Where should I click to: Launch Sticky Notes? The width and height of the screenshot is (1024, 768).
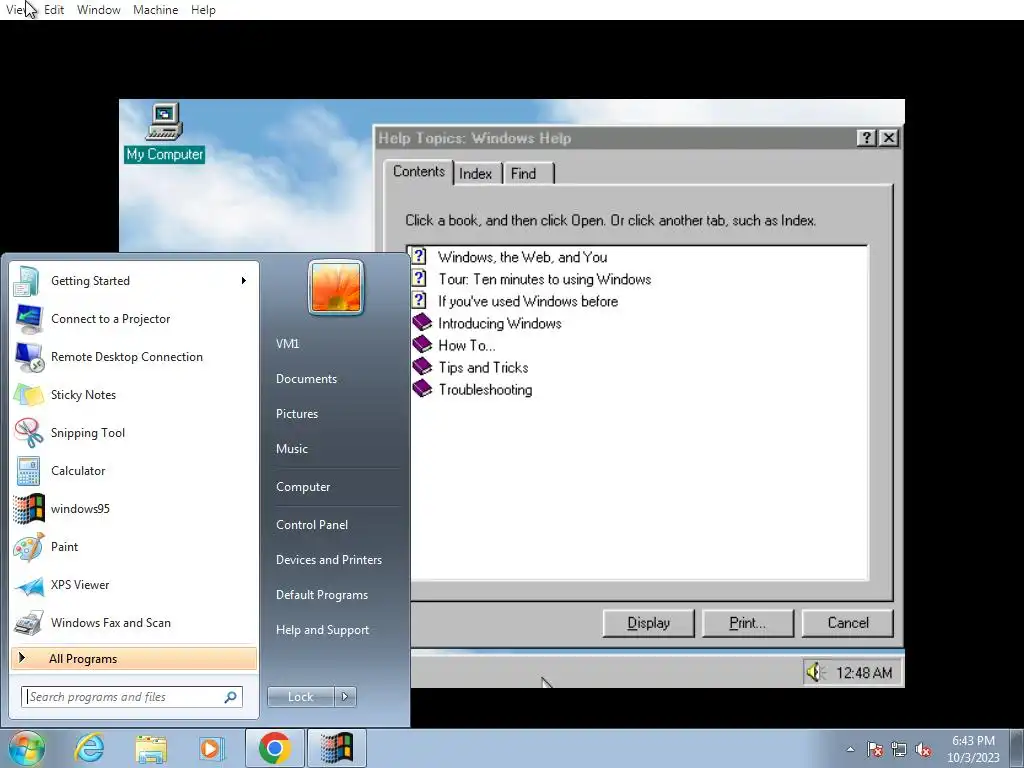[134, 394]
